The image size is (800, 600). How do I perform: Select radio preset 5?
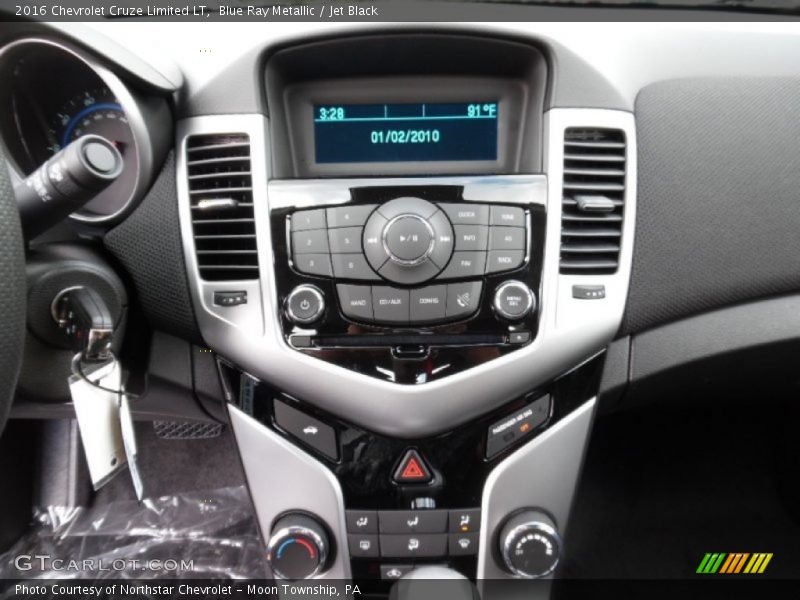[x=346, y=240]
